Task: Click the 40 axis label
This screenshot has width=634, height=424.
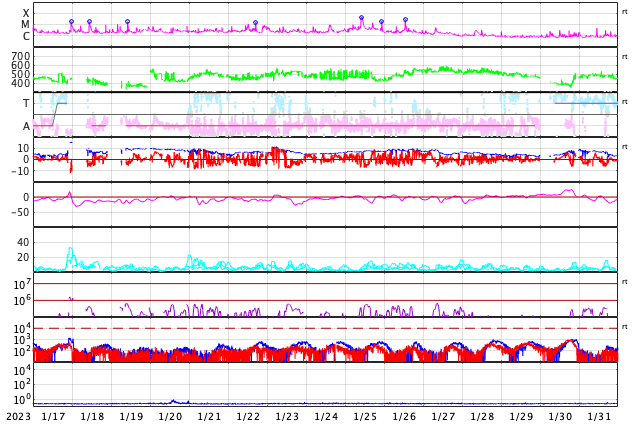Action: 23,242
